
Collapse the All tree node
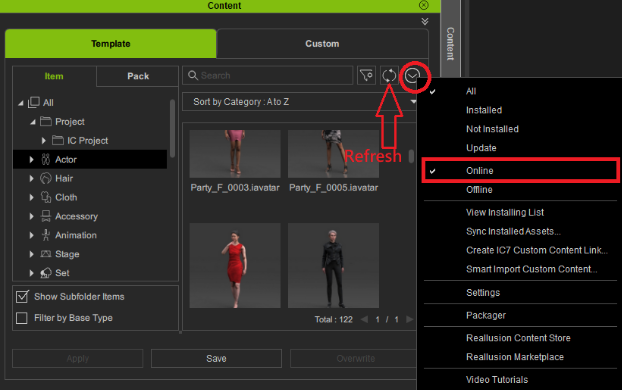21,103
